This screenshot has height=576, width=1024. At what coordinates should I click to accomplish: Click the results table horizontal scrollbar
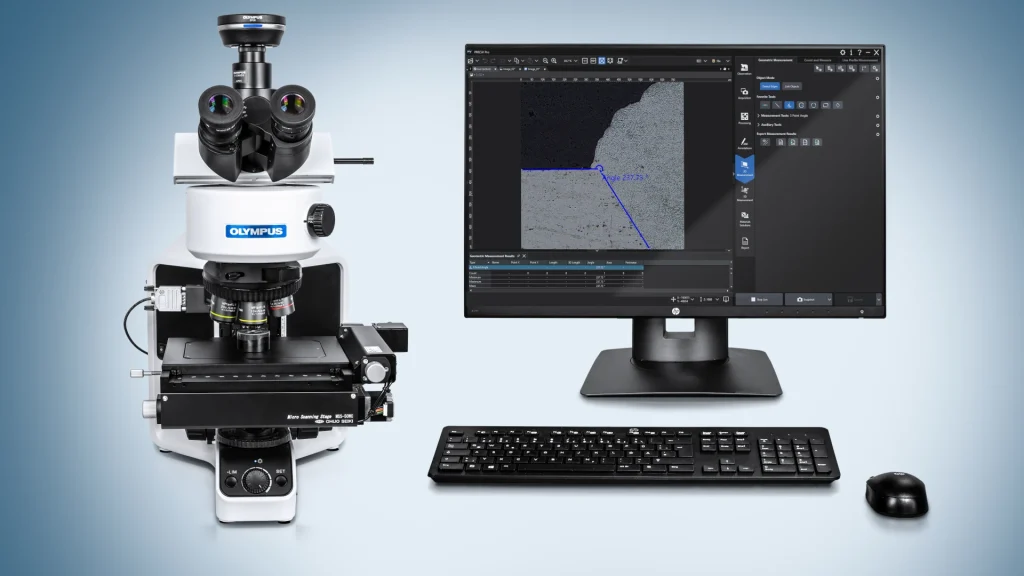(x=599, y=290)
